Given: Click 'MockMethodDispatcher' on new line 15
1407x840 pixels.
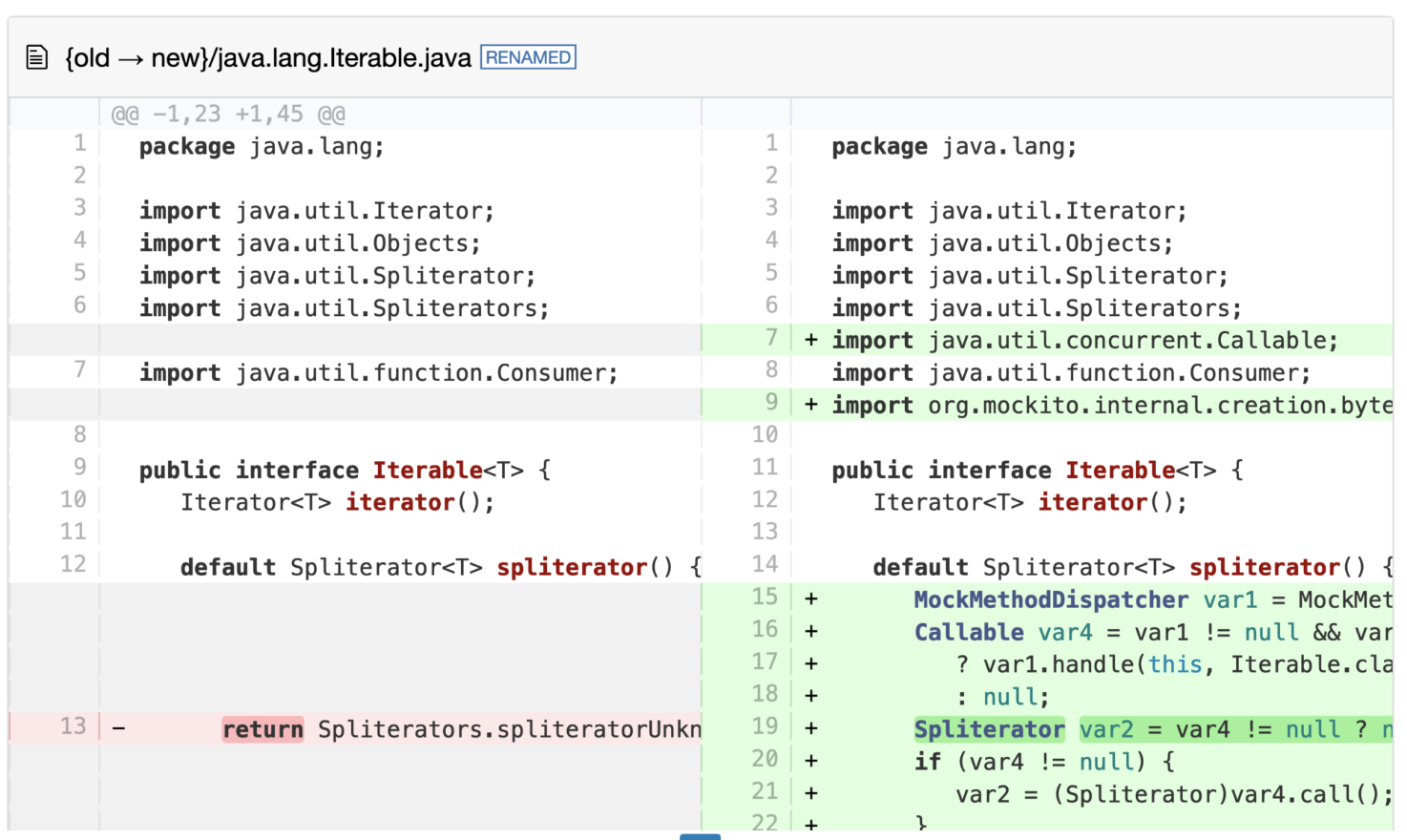Looking at the screenshot, I should (1051, 600).
